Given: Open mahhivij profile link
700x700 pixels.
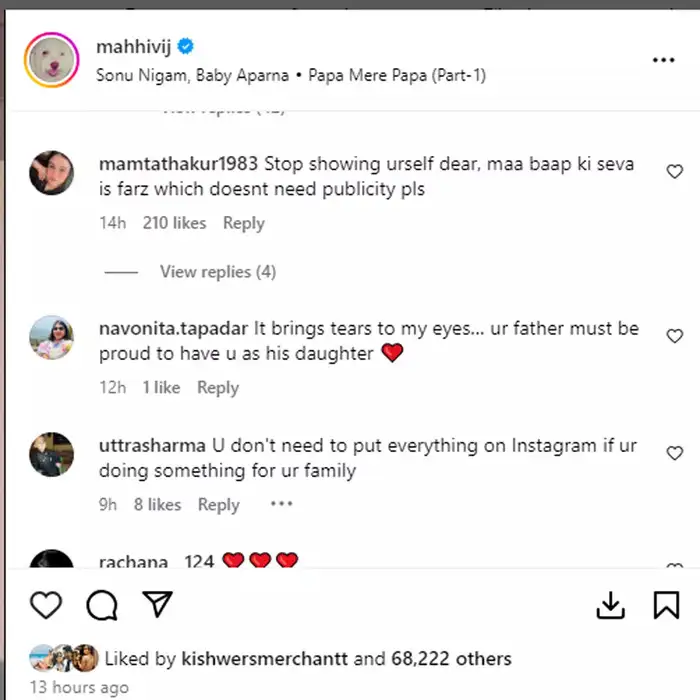Looking at the screenshot, I should click(x=134, y=47).
